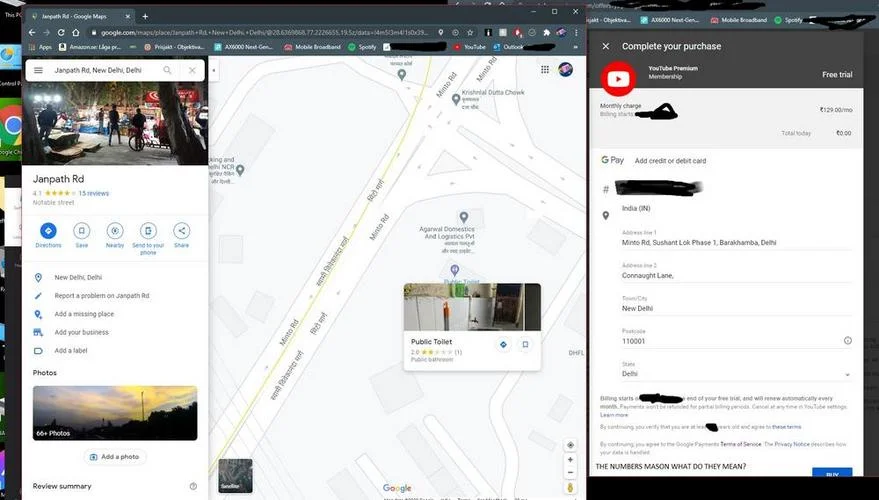879x500 pixels.
Task: Click the google.com/maps address bar
Action: coord(263,33)
